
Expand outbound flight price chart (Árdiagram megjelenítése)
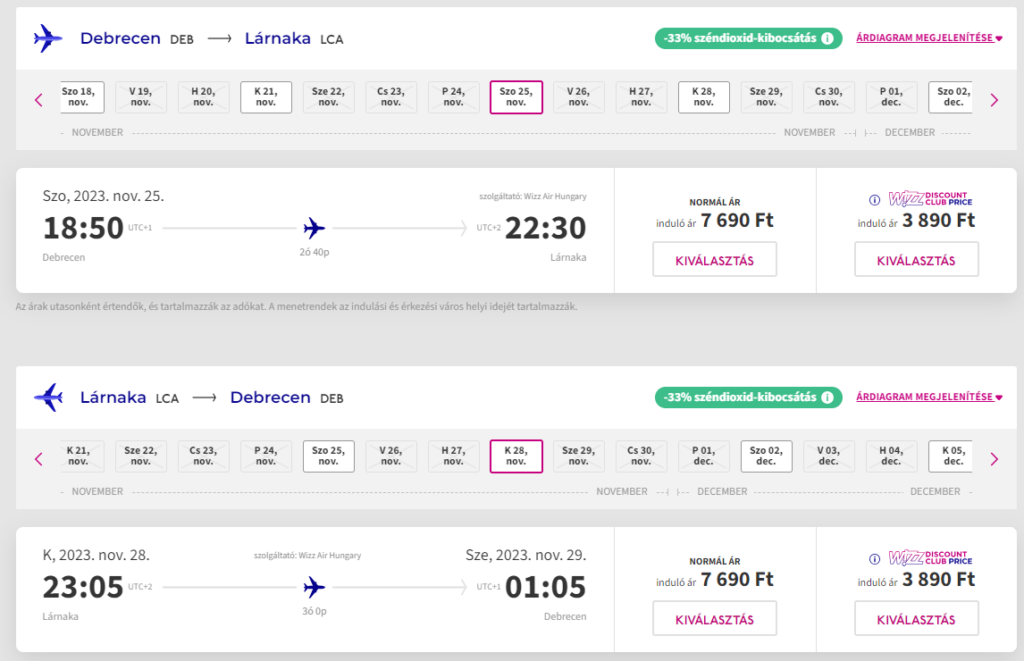(929, 39)
